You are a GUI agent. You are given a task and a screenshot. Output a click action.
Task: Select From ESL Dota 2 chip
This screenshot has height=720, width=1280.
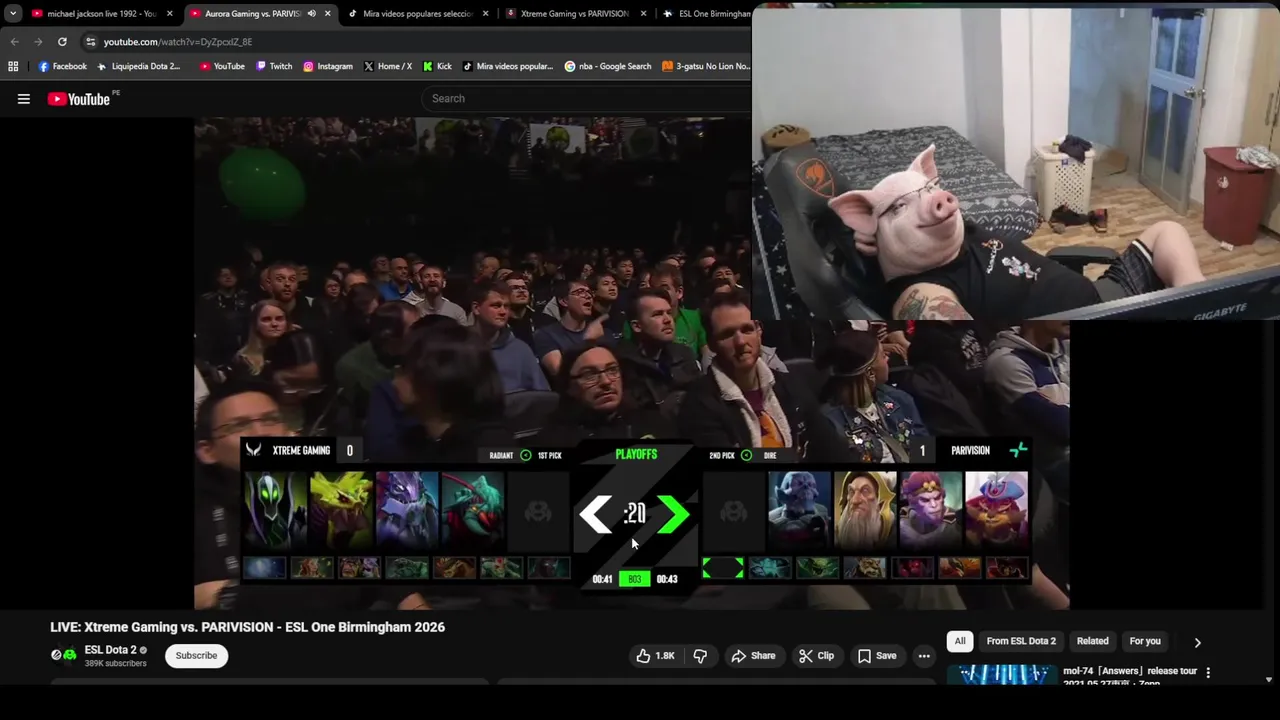(1021, 641)
